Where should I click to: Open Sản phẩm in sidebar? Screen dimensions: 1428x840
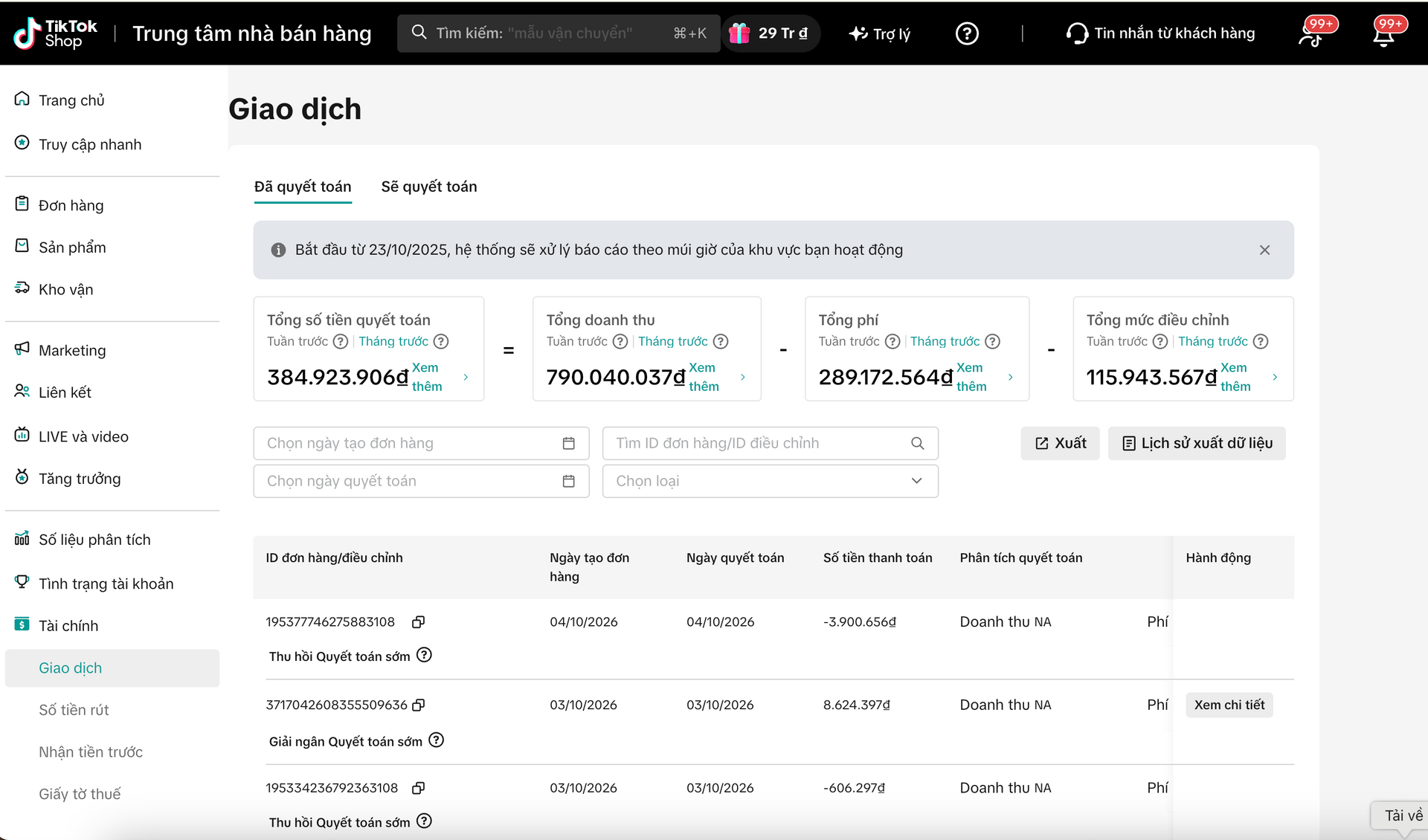pos(72,247)
